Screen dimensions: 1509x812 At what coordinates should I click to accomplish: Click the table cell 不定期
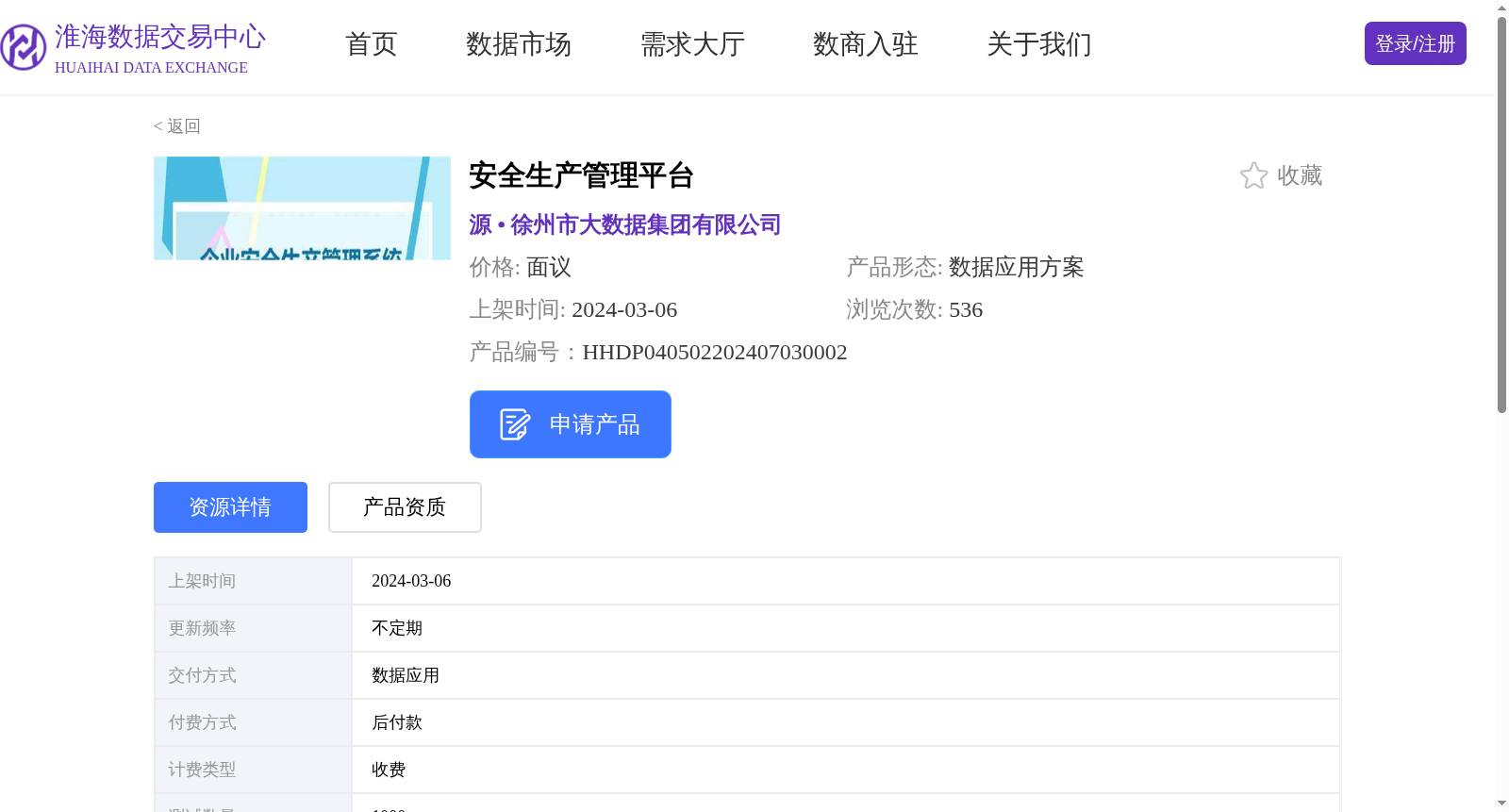pyautogui.click(x=397, y=628)
